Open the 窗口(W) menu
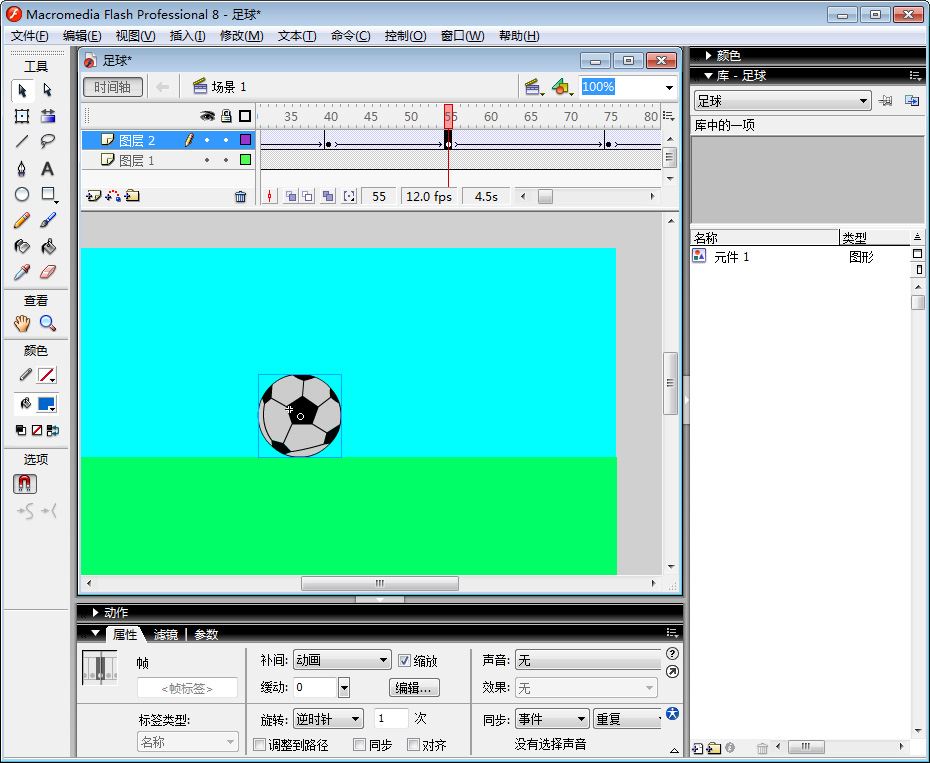930x763 pixels. [x=463, y=36]
